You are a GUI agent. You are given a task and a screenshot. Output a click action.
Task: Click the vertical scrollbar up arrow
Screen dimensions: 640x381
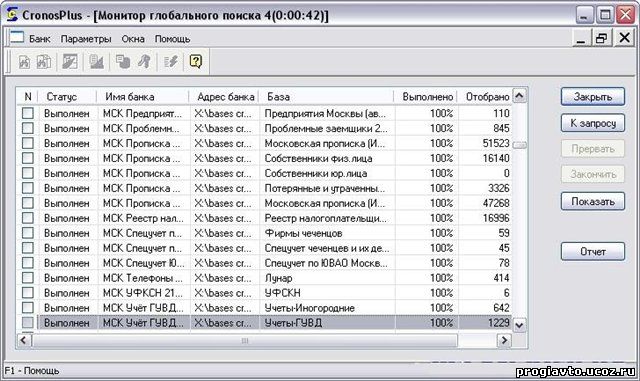tap(519, 96)
